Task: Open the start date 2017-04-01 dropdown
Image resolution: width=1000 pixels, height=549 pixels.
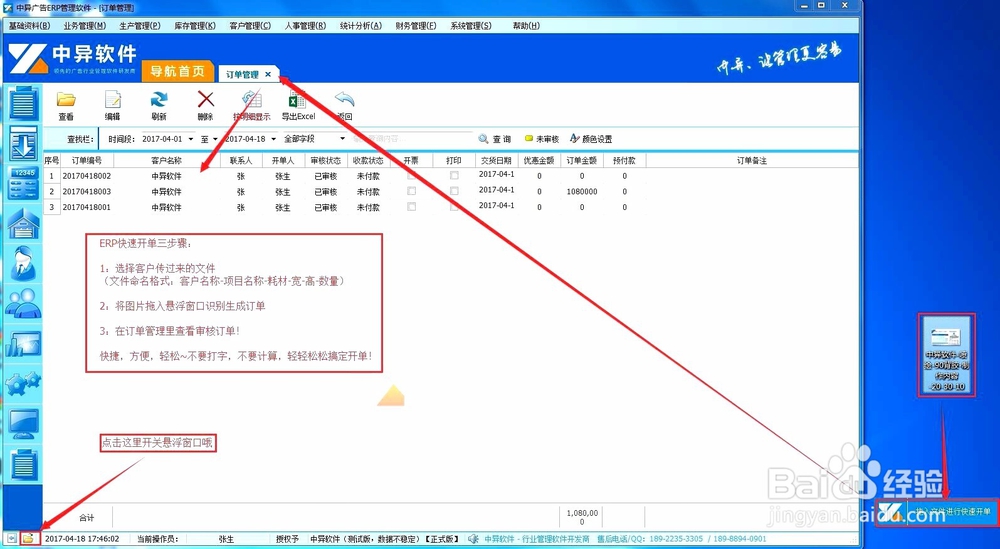Action: tap(191, 138)
